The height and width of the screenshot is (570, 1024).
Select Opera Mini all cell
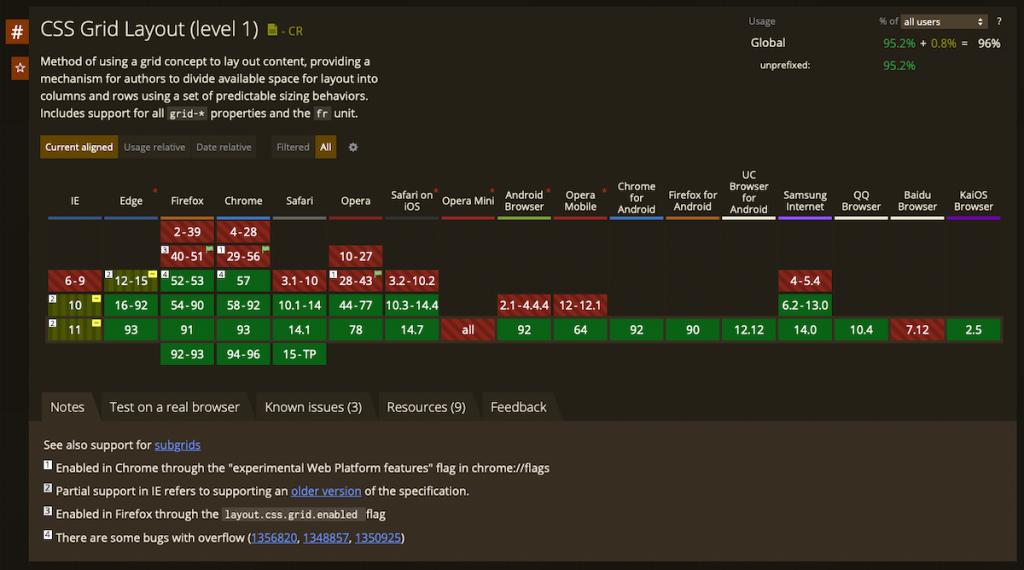tap(468, 330)
